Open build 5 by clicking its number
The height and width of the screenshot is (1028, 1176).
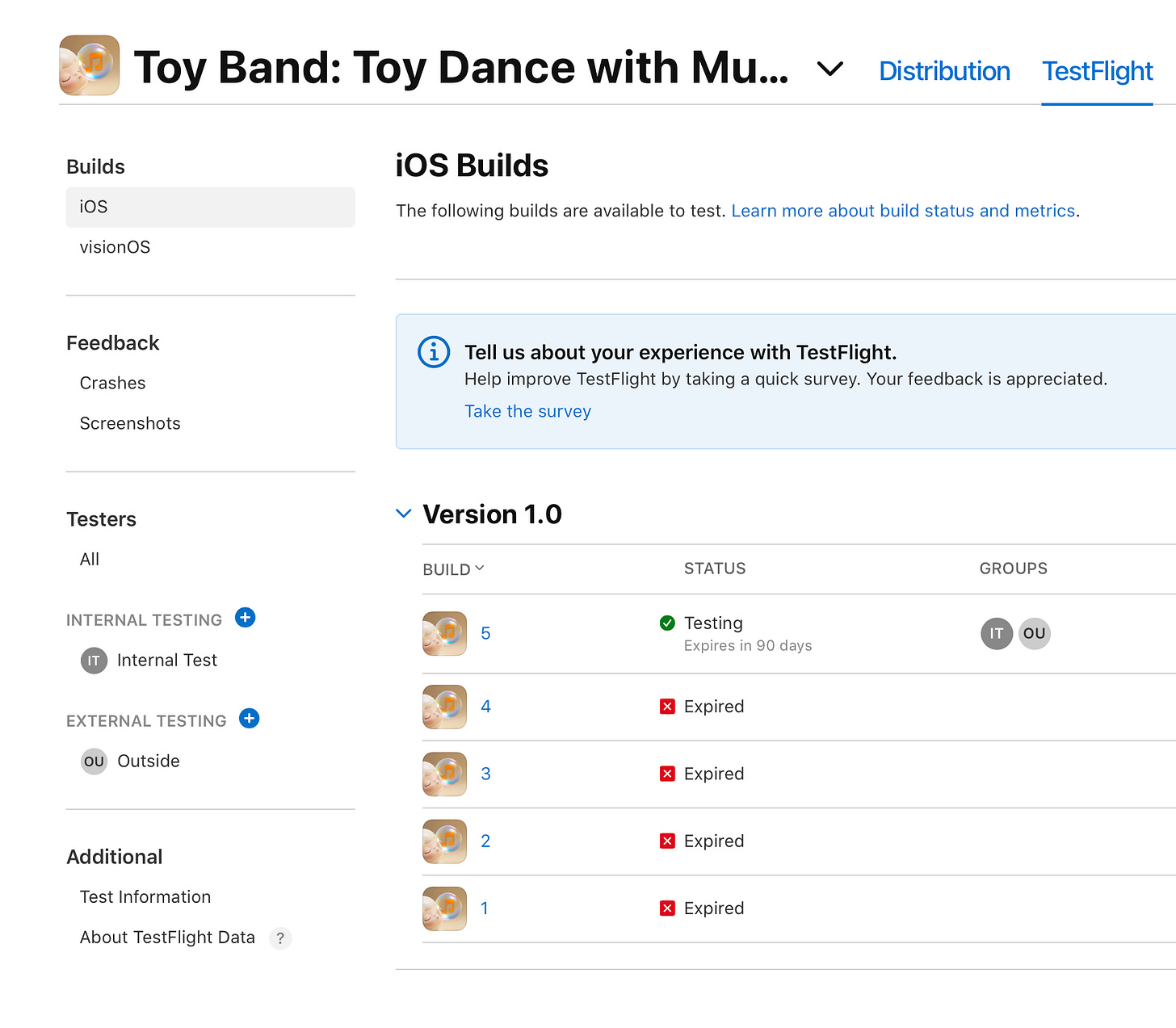(x=485, y=633)
